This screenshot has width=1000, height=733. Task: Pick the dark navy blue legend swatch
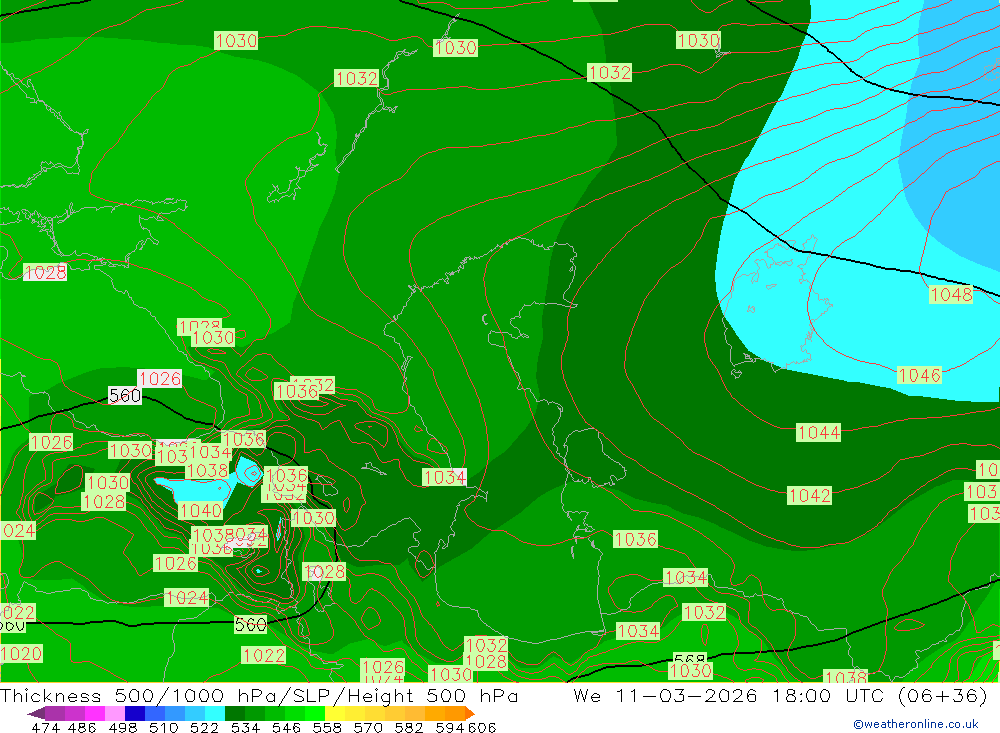[135, 713]
